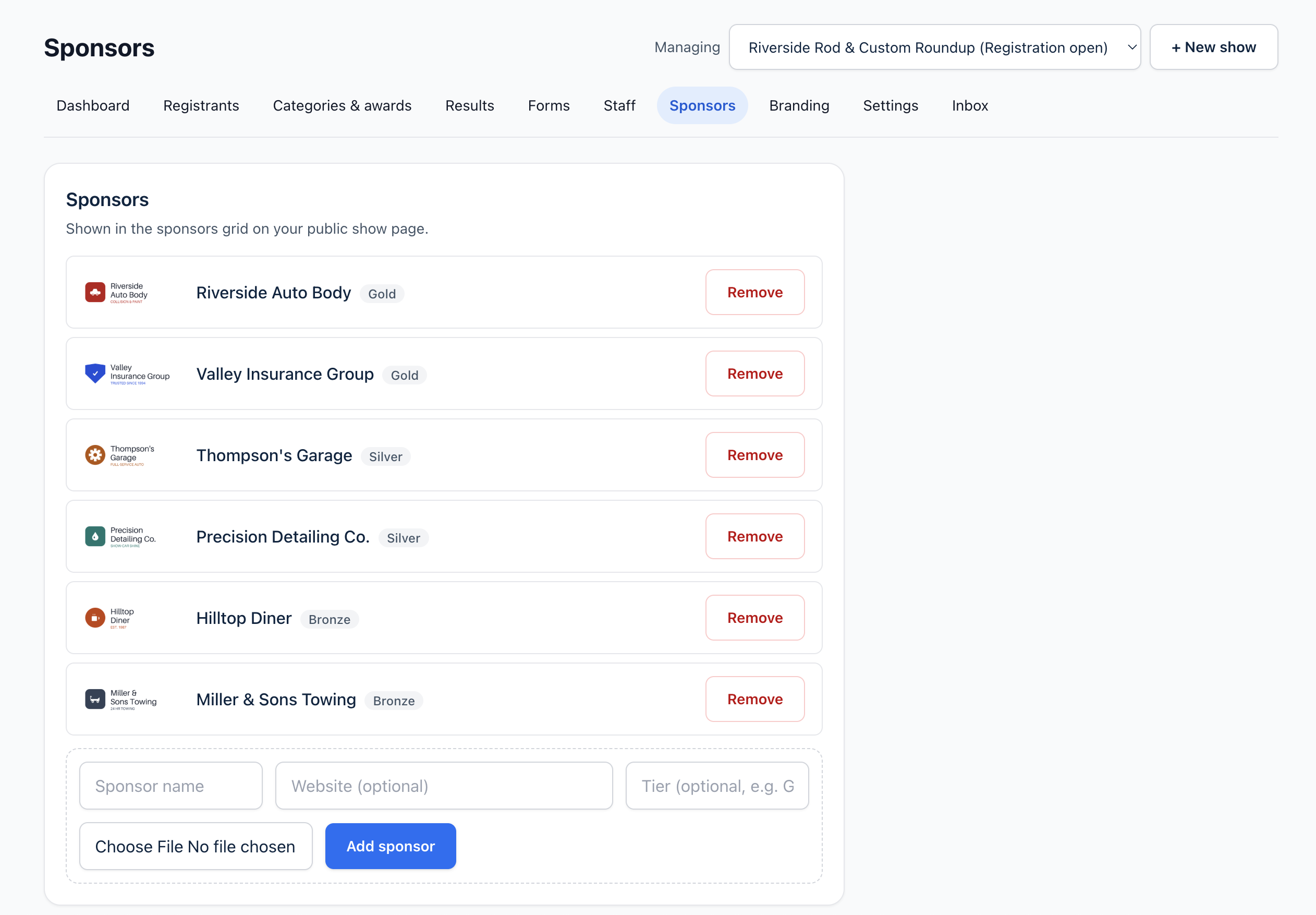
Task: Click the Add sponsor button
Action: click(x=391, y=846)
